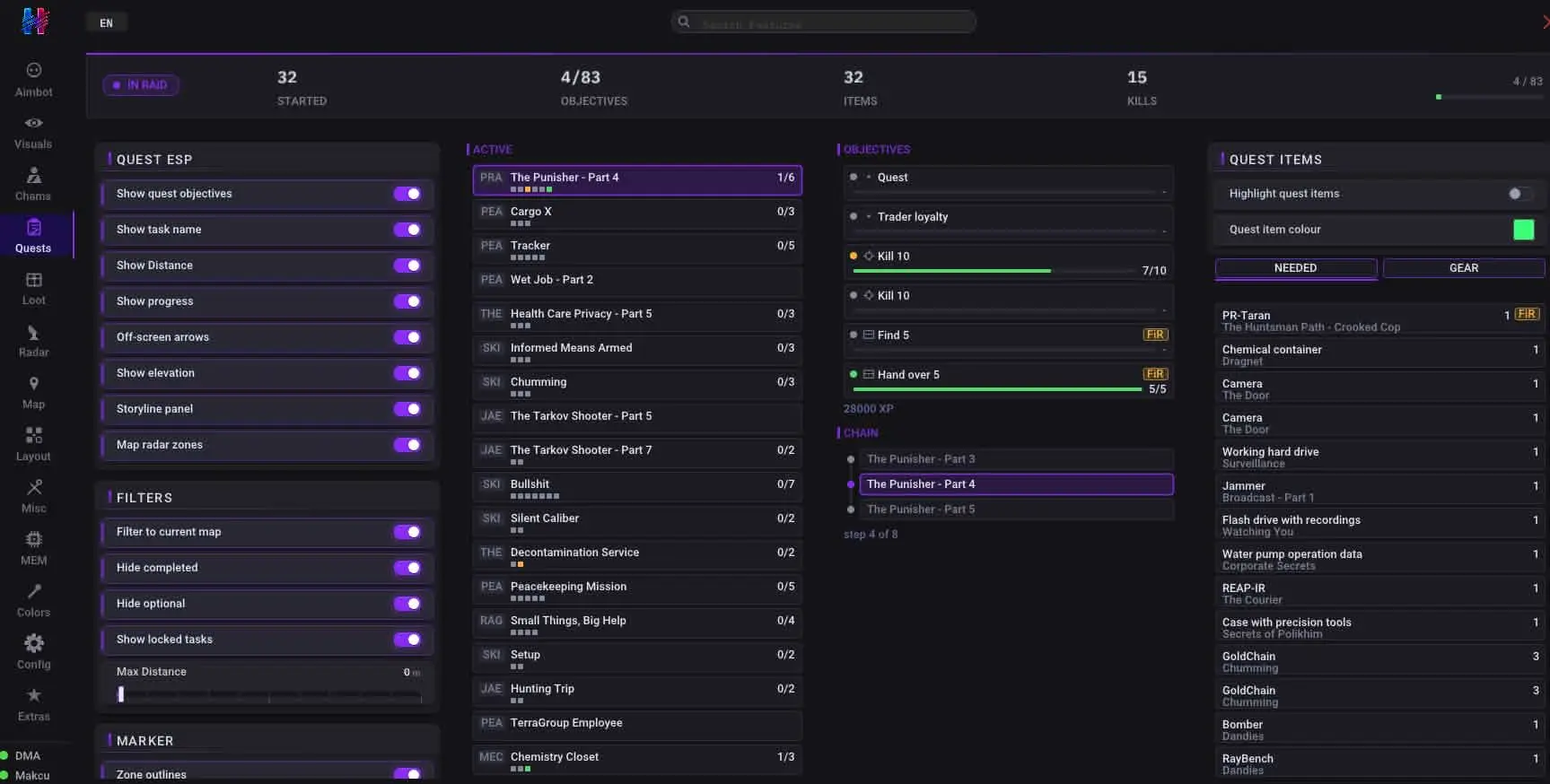Select The Punisher - Part 4 active quest
This screenshot has width=1550, height=784.
(637, 180)
